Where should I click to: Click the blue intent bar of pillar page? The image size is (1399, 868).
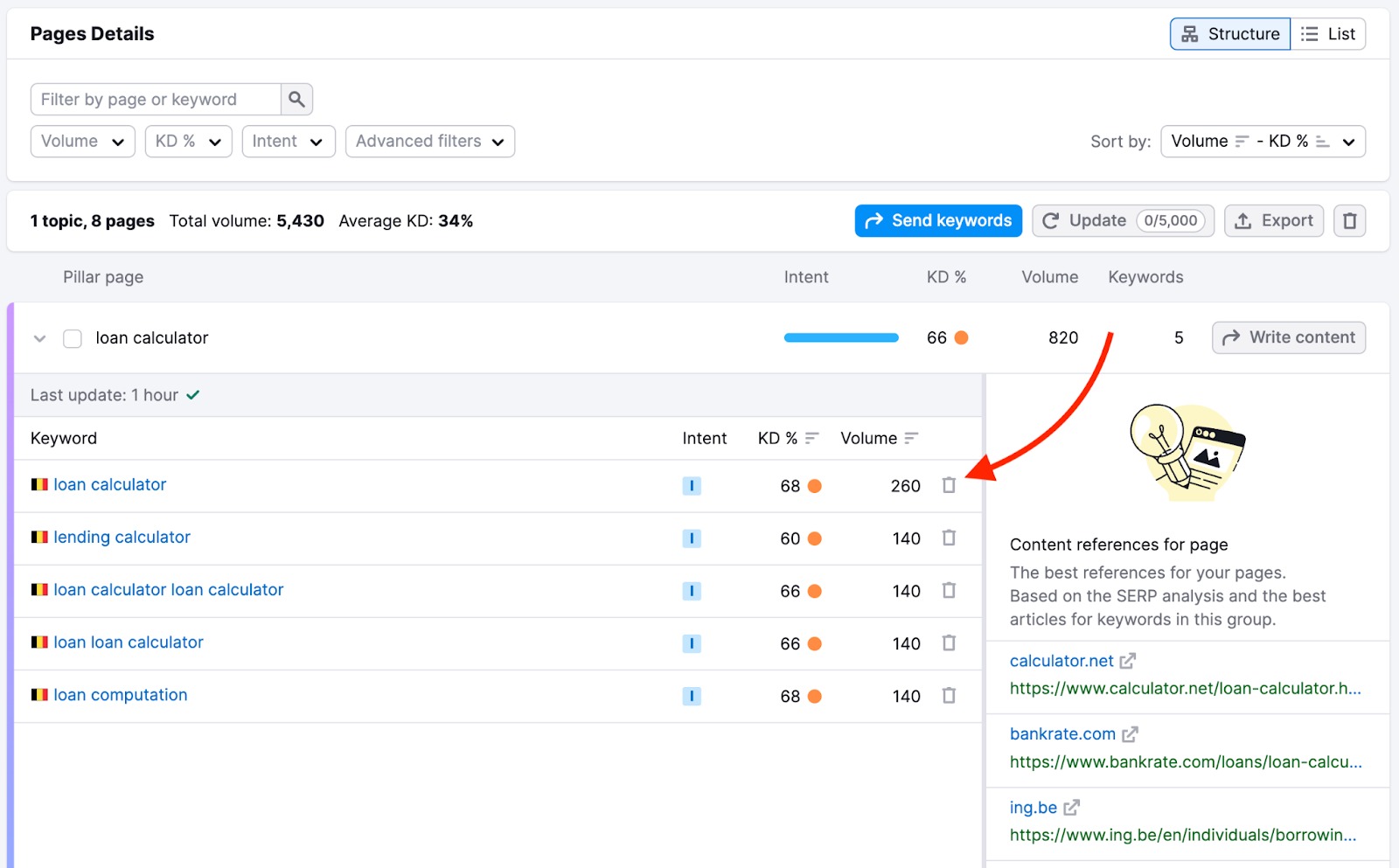[841, 338]
